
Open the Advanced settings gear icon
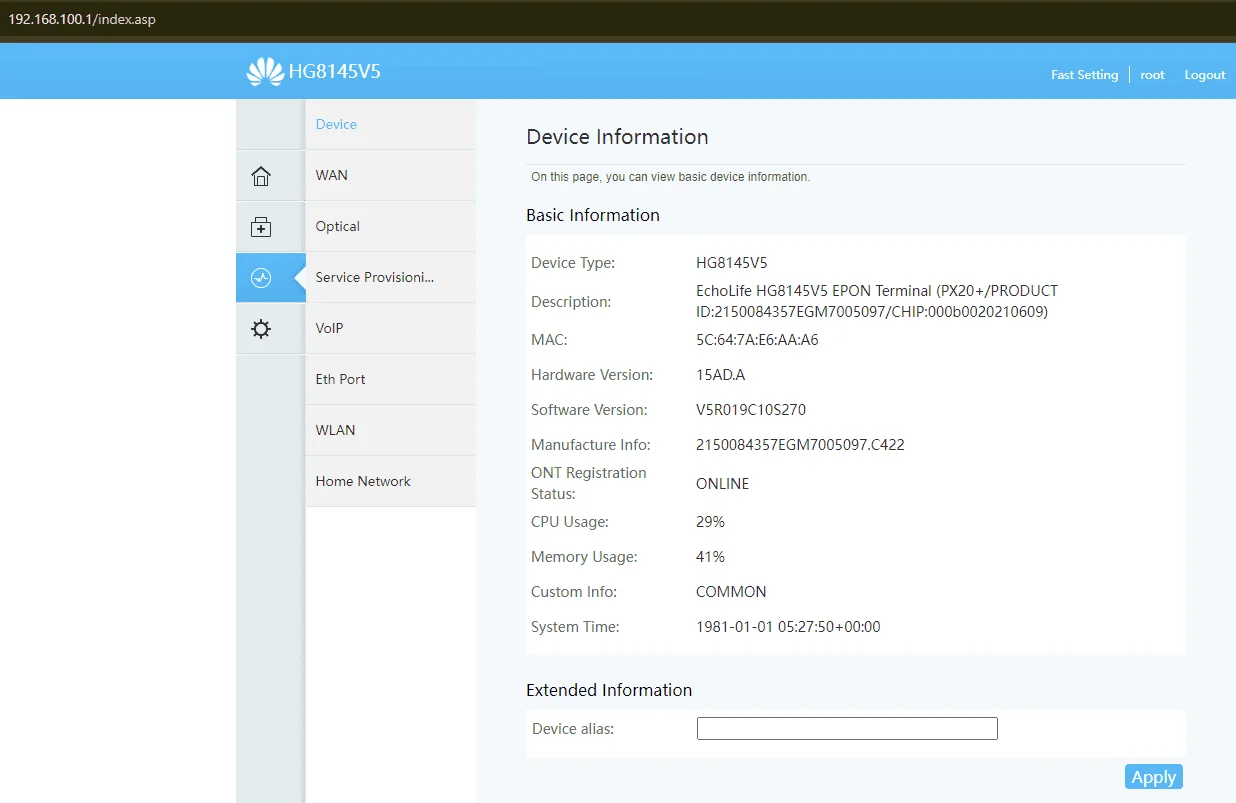tap(261, 328)
